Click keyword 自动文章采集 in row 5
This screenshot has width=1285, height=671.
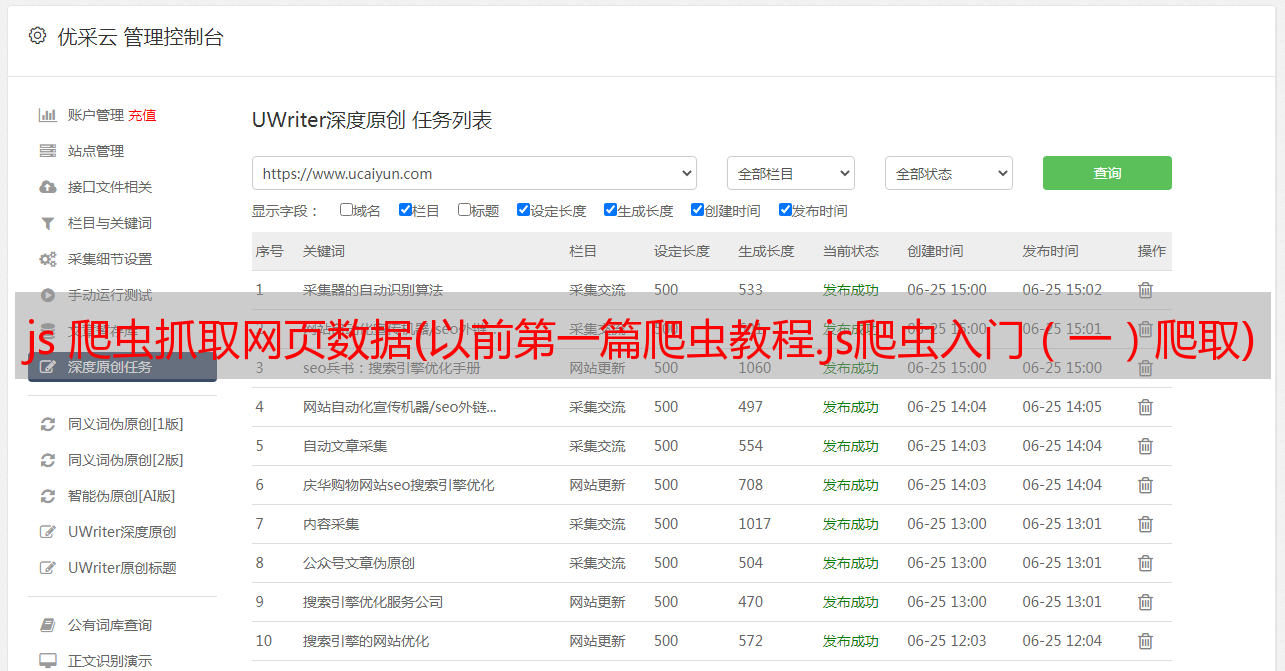(345, 446)
